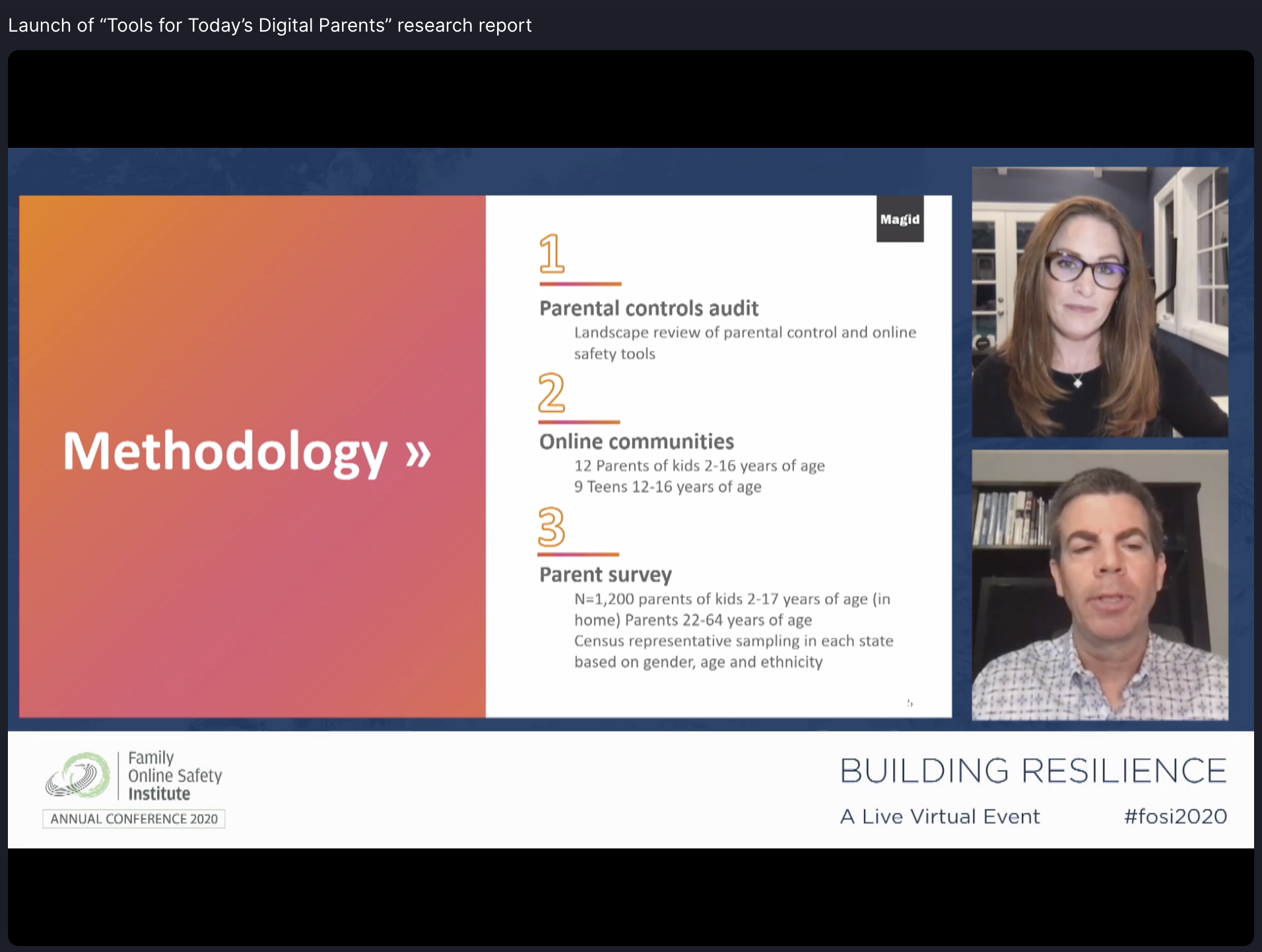
Task: Click the Online communities heading
Action: click(636, 441)
